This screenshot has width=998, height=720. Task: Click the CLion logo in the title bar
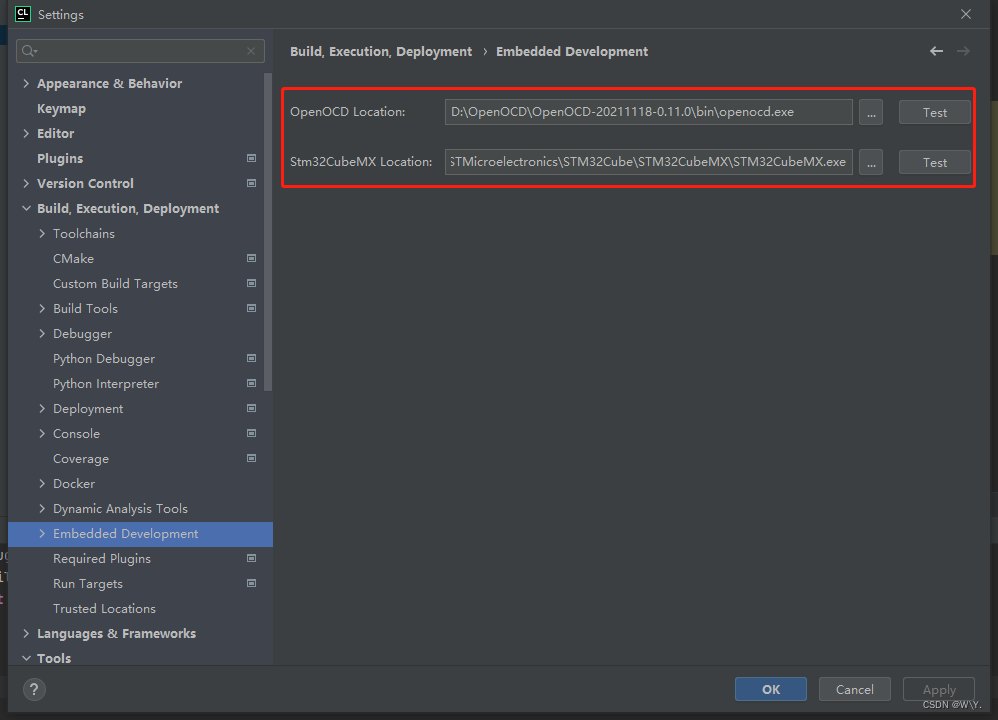[22, 13]
